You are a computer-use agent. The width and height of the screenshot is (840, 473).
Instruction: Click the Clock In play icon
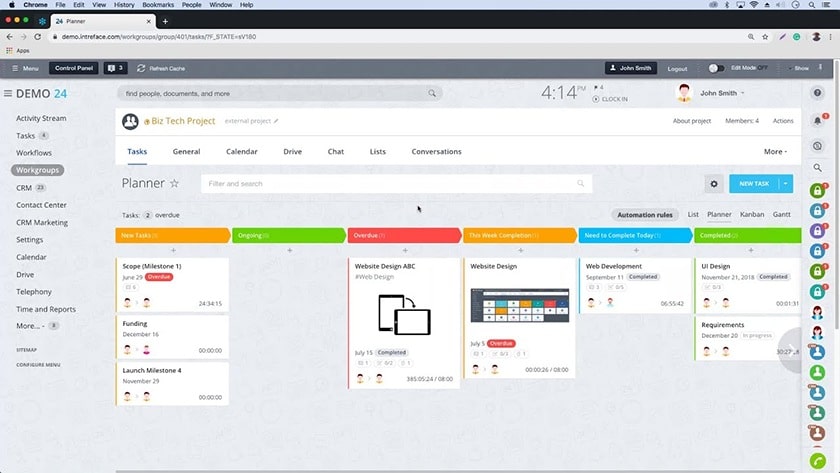596,99
